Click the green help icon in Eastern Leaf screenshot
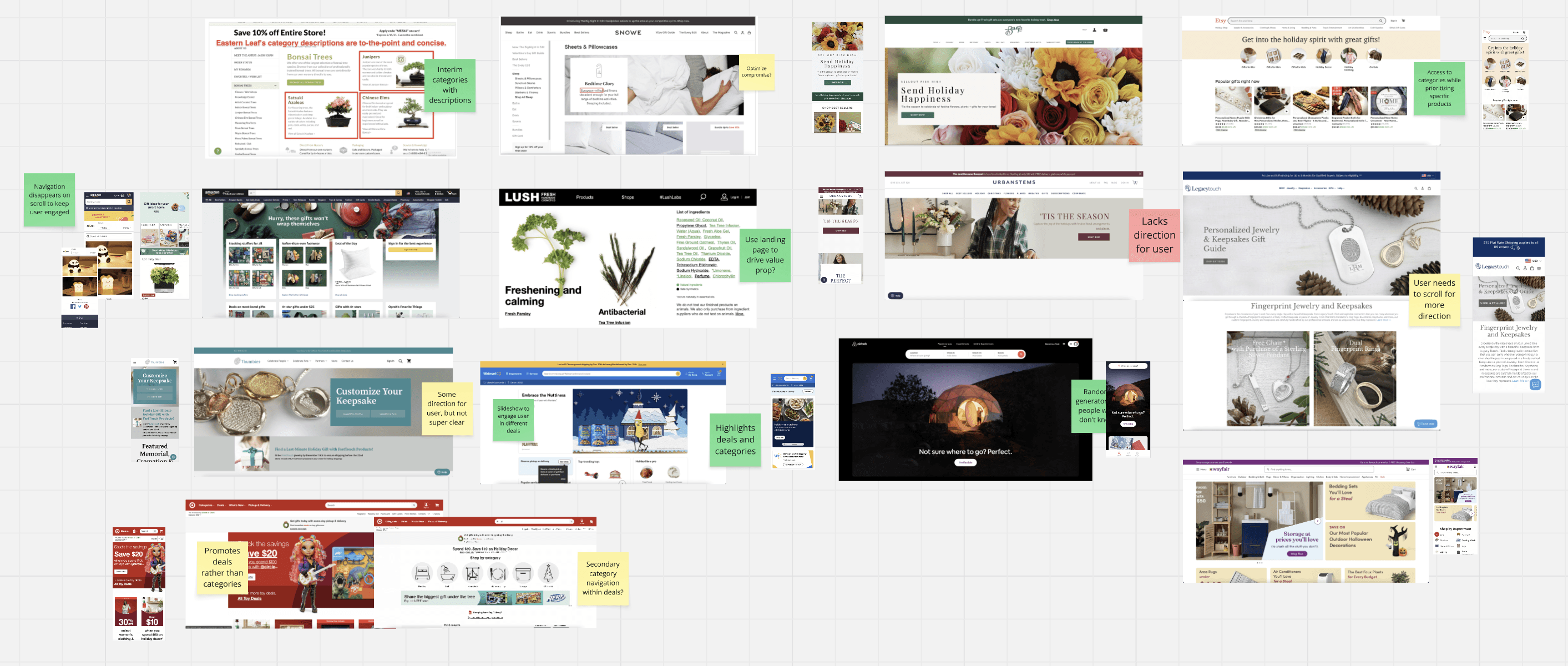Viewport: 1568px width, 666px height. [x=218, y=151]
